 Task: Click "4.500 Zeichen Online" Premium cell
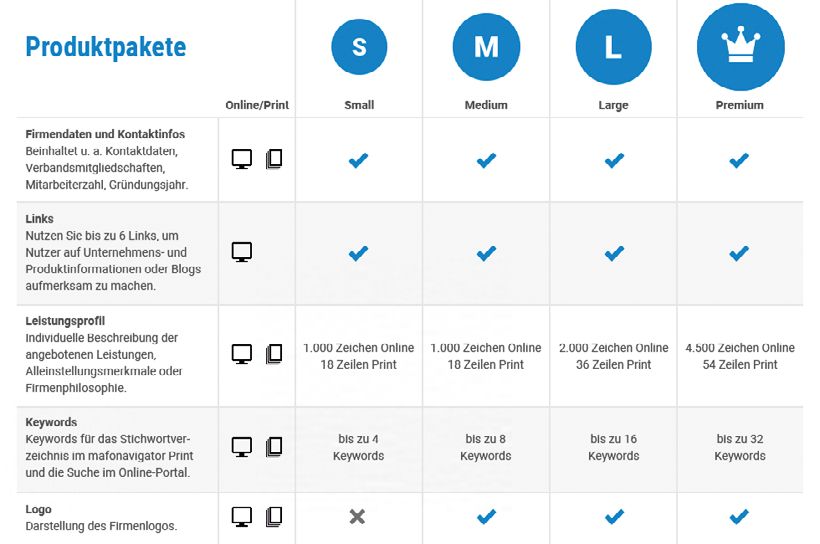(740, 348)
